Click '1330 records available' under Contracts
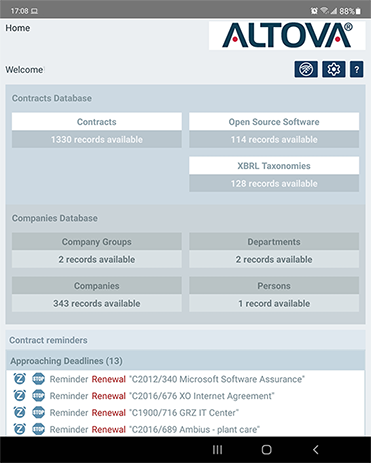Screen dimensions: 371x463 pyautogui.click(x=97, y=139)
